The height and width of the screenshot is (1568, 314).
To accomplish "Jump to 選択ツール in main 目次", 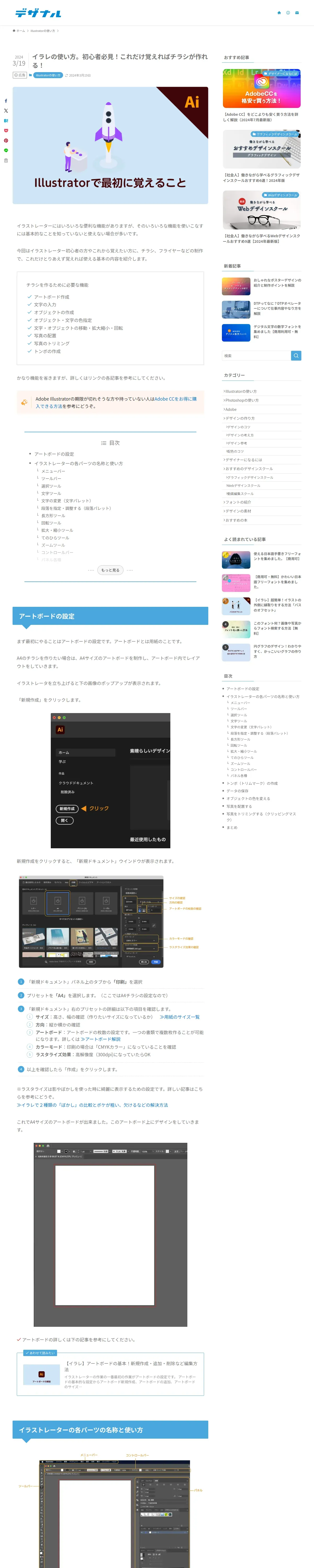I will pyautogui.click(x=51, y=486).
